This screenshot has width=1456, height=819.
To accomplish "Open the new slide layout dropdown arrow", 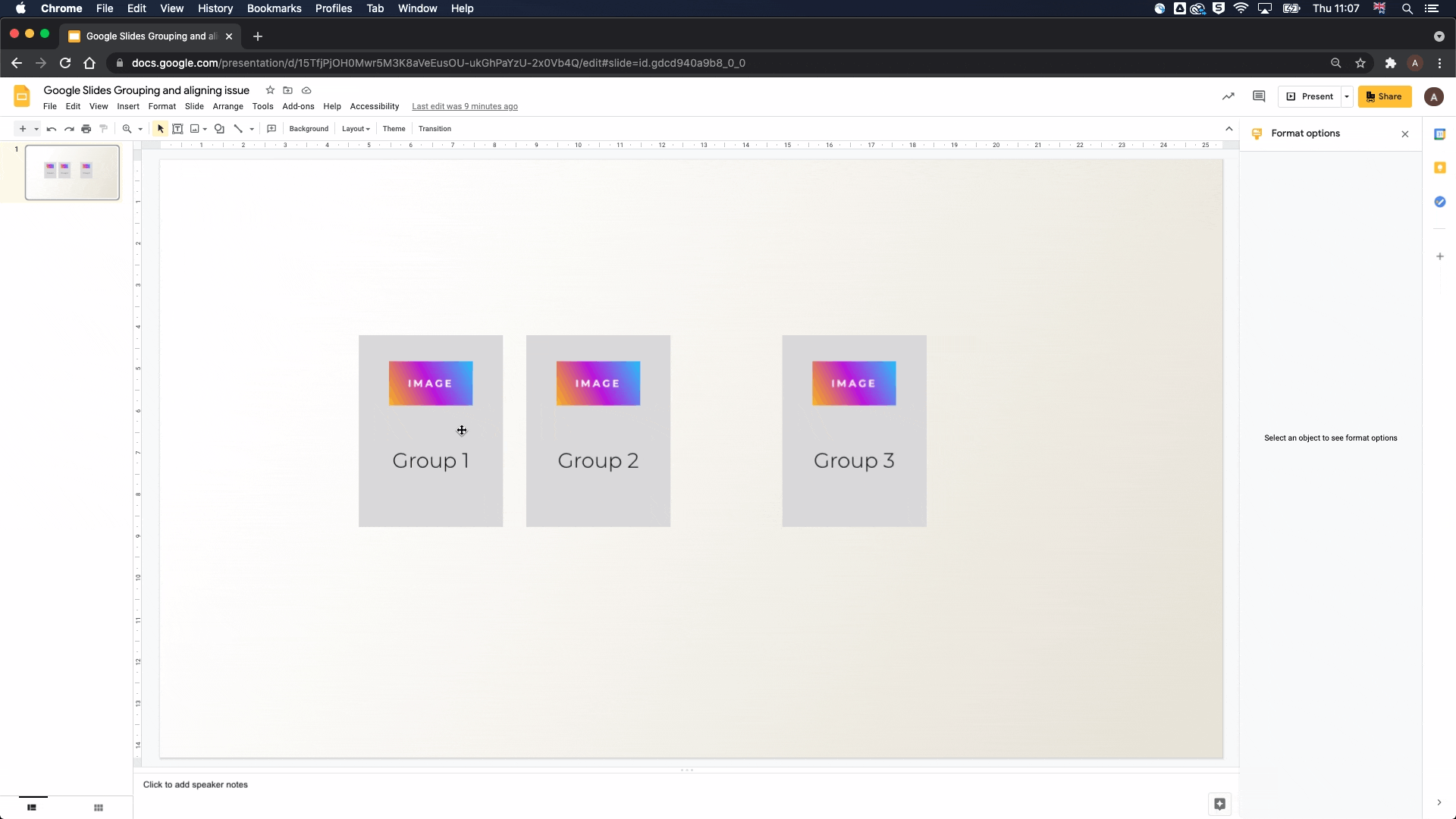I will (x=36, y=129).
